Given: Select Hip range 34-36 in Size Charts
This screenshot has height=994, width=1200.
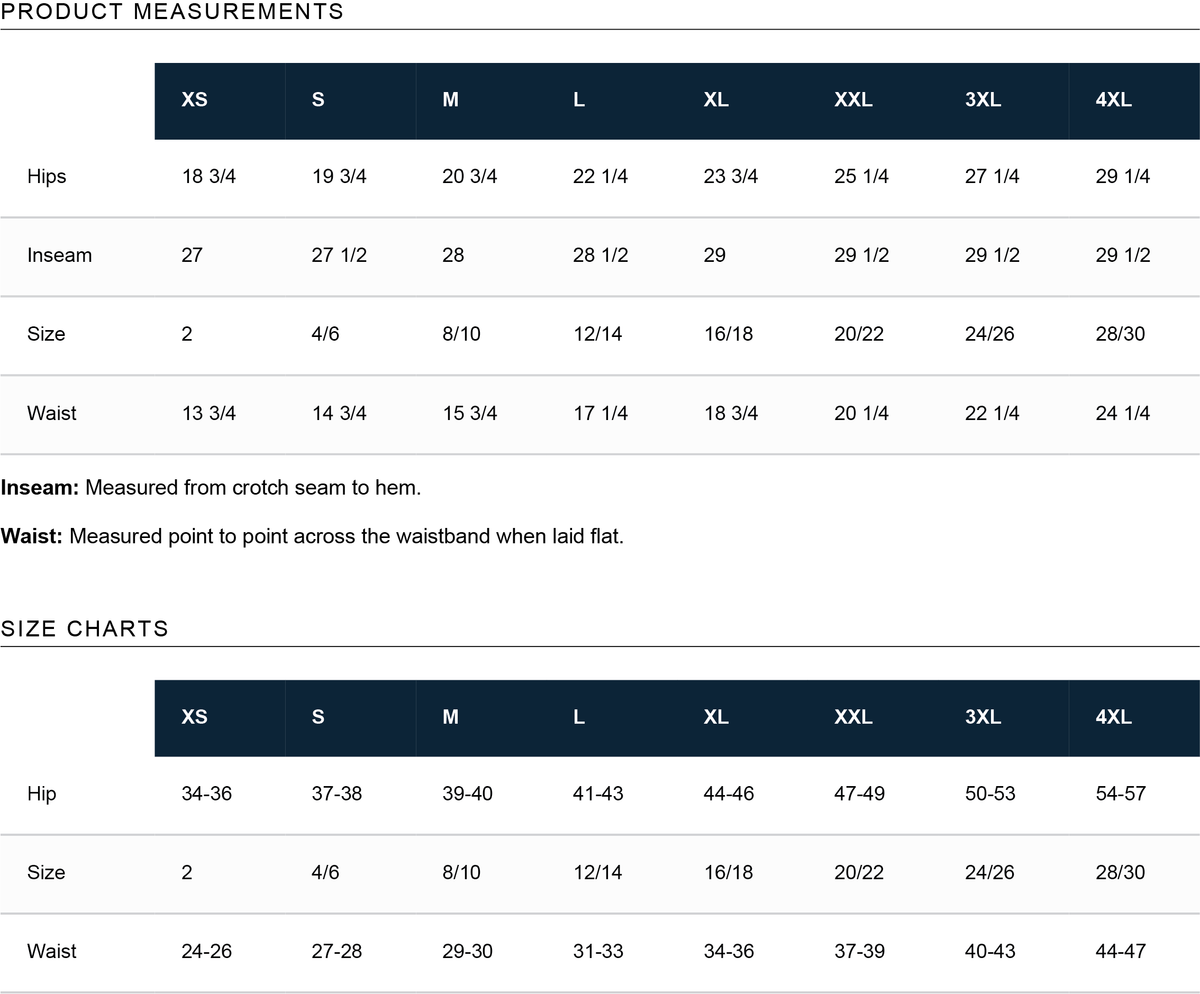Looking at the screenshot, I should point(206,794).
